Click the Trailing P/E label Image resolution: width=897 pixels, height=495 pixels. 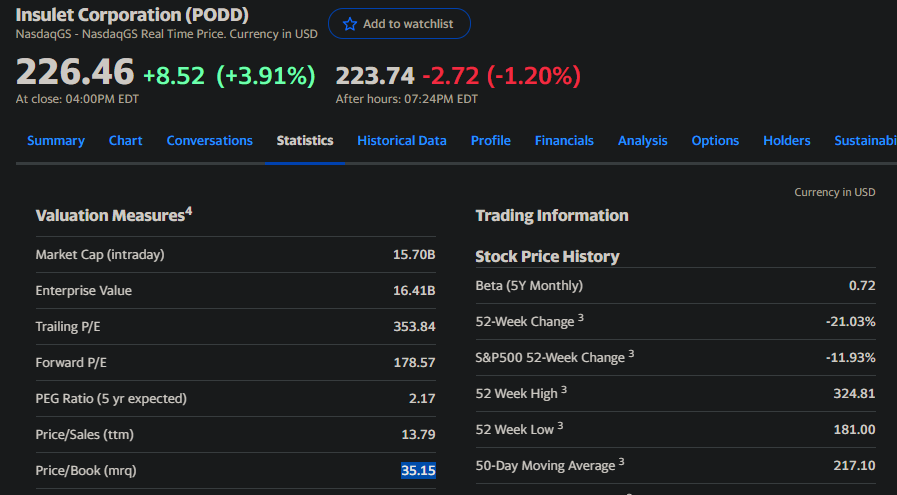coord(68,326)
